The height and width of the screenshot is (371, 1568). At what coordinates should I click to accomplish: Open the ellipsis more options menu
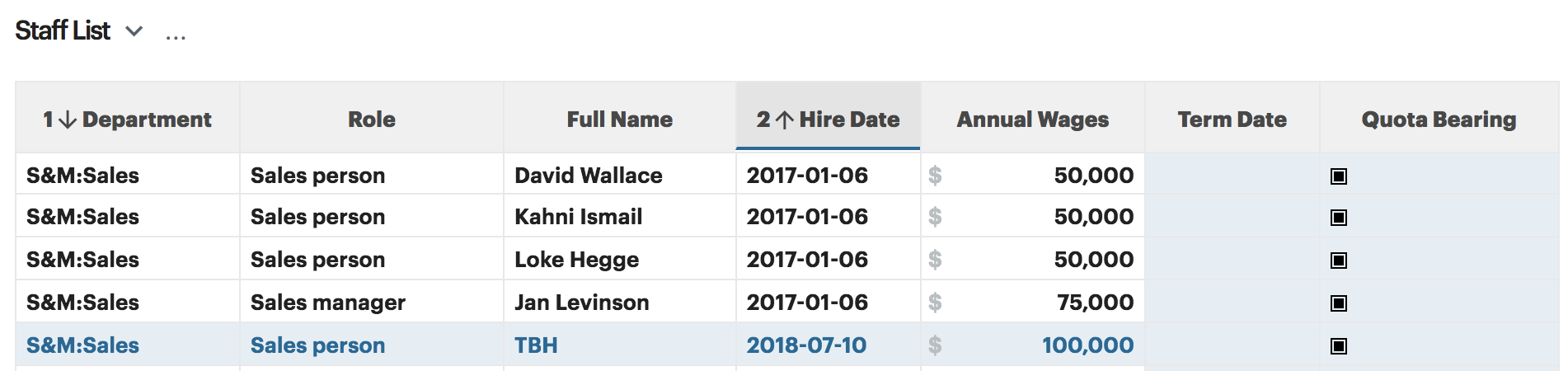point(176,35)
